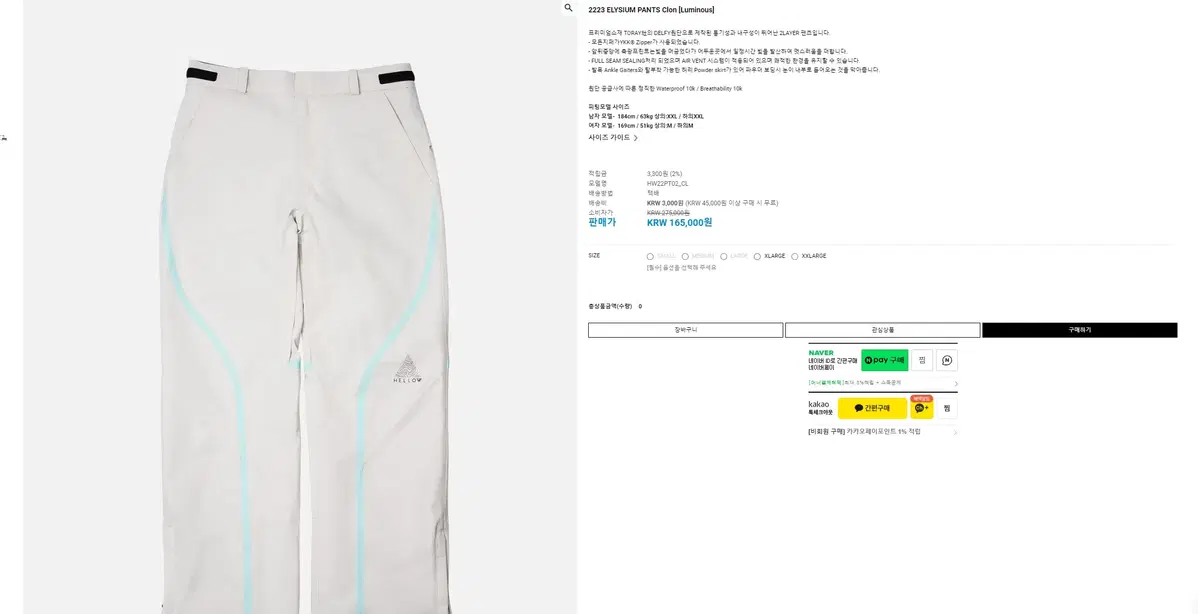
Task: Expand the Naver benefits info arrow
Action: pyautogui.click(x=956, y=383)
